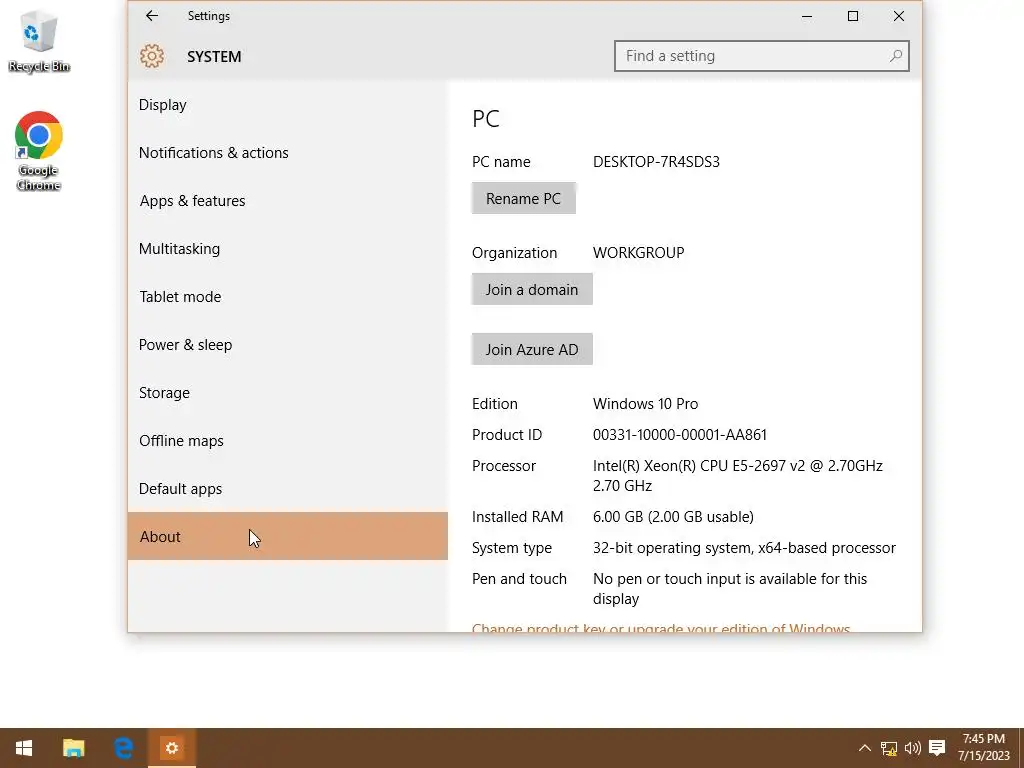Click the Settings taskbar button
Viewport: 1024px width, 768px height.
pos(172,748)
